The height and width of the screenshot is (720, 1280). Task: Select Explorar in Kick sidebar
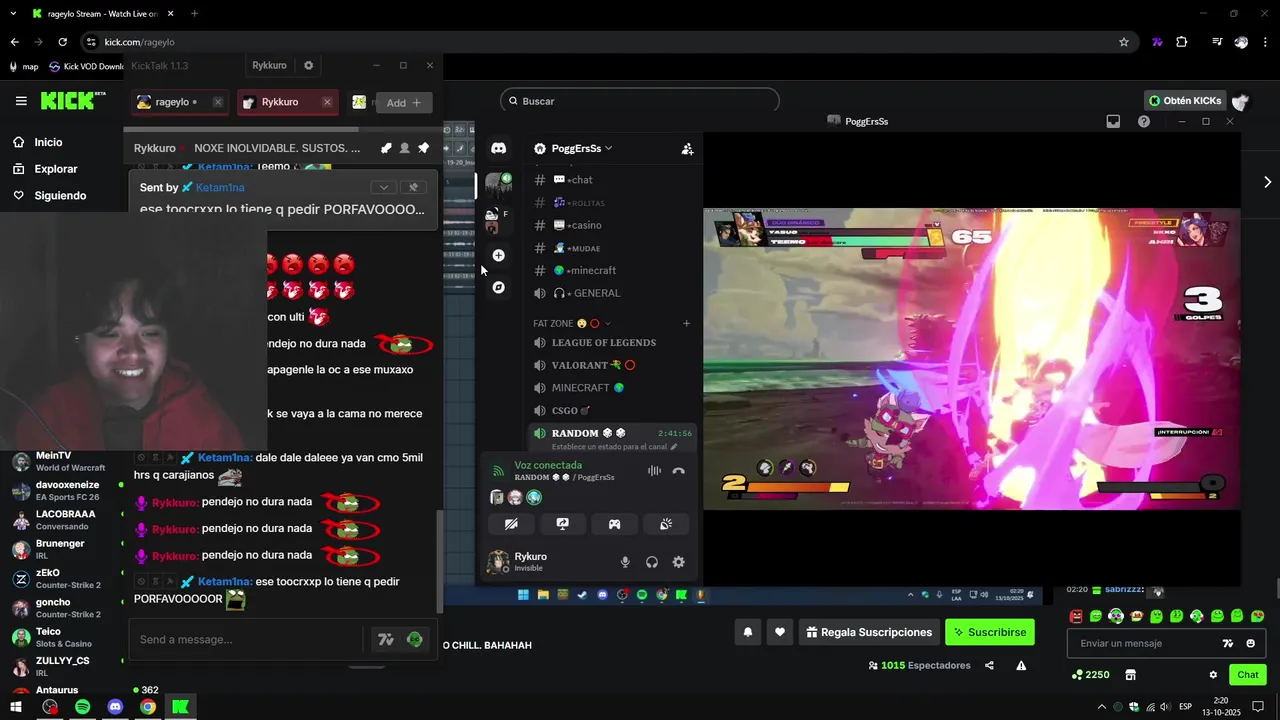[56, 169]
